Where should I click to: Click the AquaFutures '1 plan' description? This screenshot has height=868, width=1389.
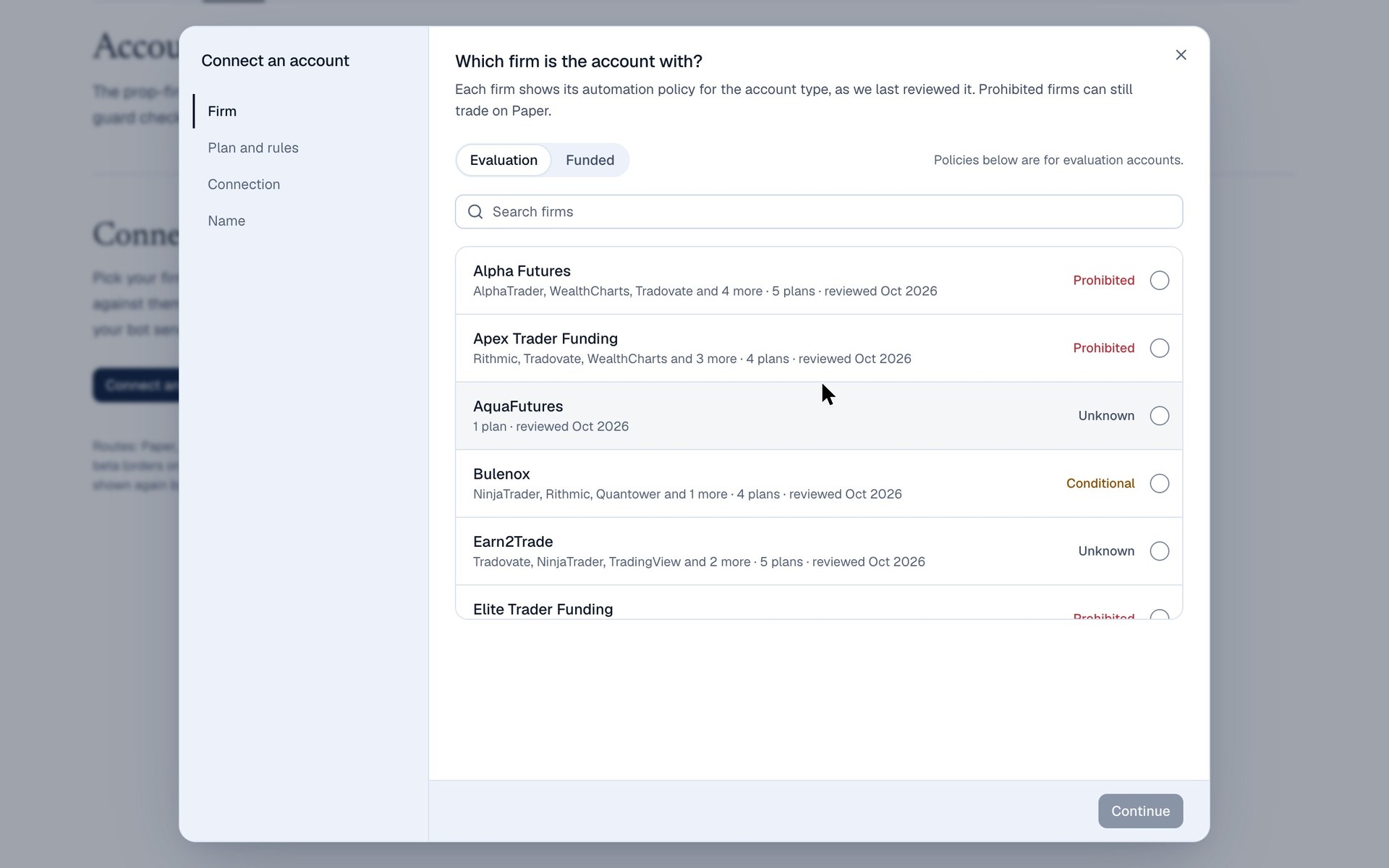[551, 427]
